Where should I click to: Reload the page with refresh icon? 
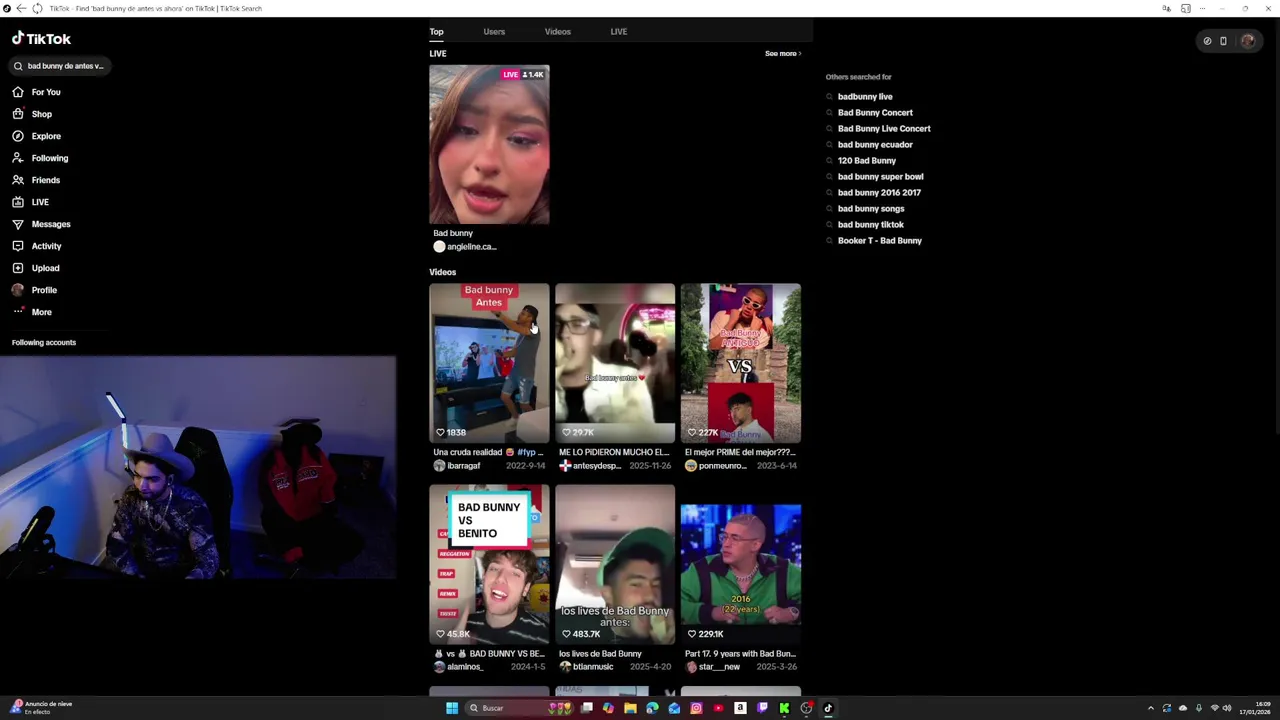[x=37, y=8]
